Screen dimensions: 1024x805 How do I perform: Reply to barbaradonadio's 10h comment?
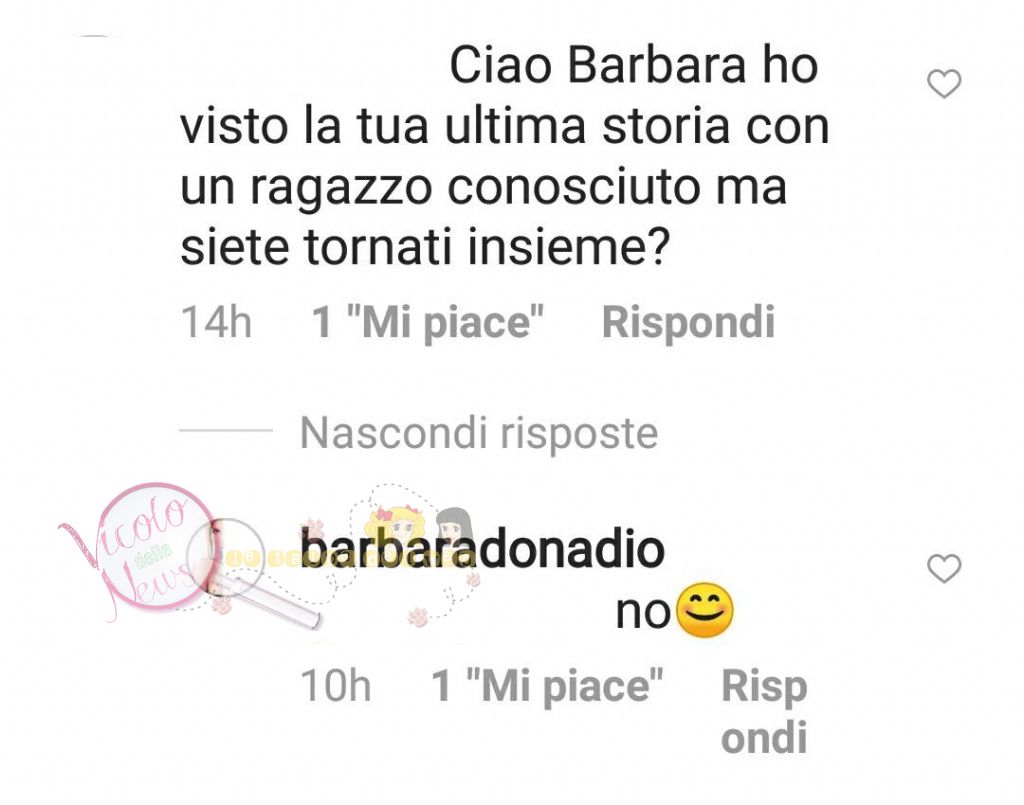[764, 710]
